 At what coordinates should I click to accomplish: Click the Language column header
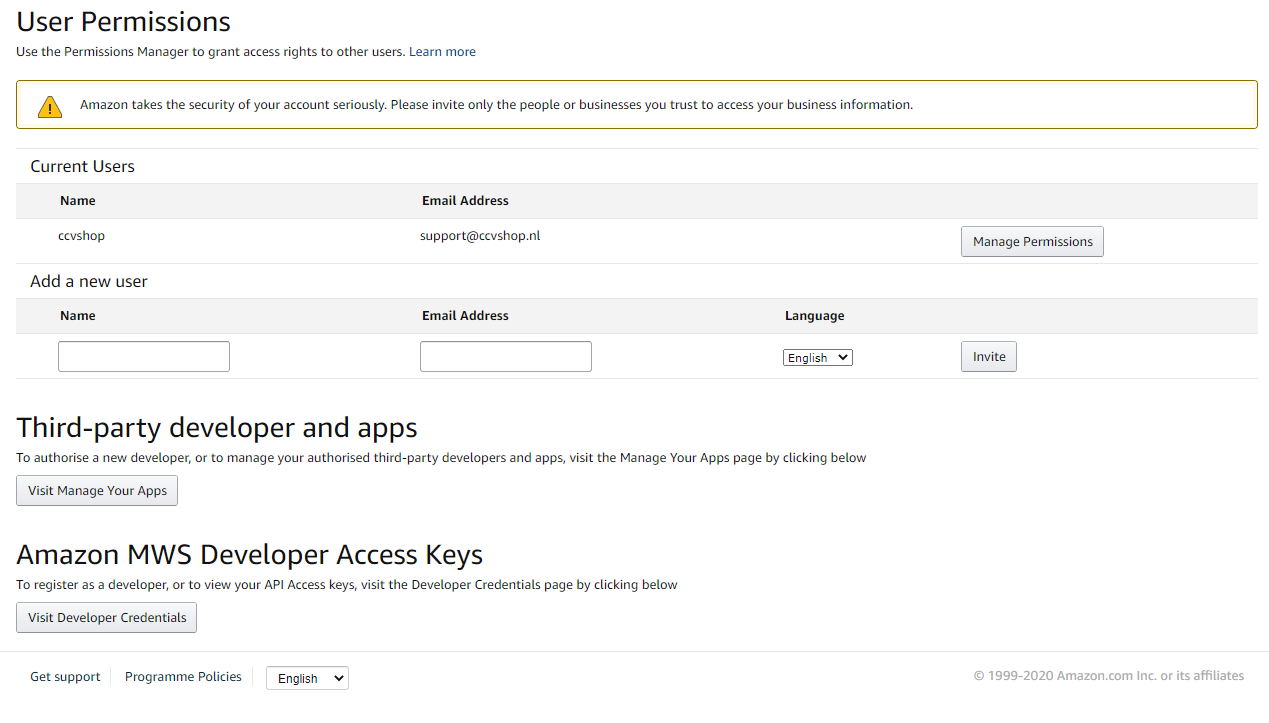814,316
